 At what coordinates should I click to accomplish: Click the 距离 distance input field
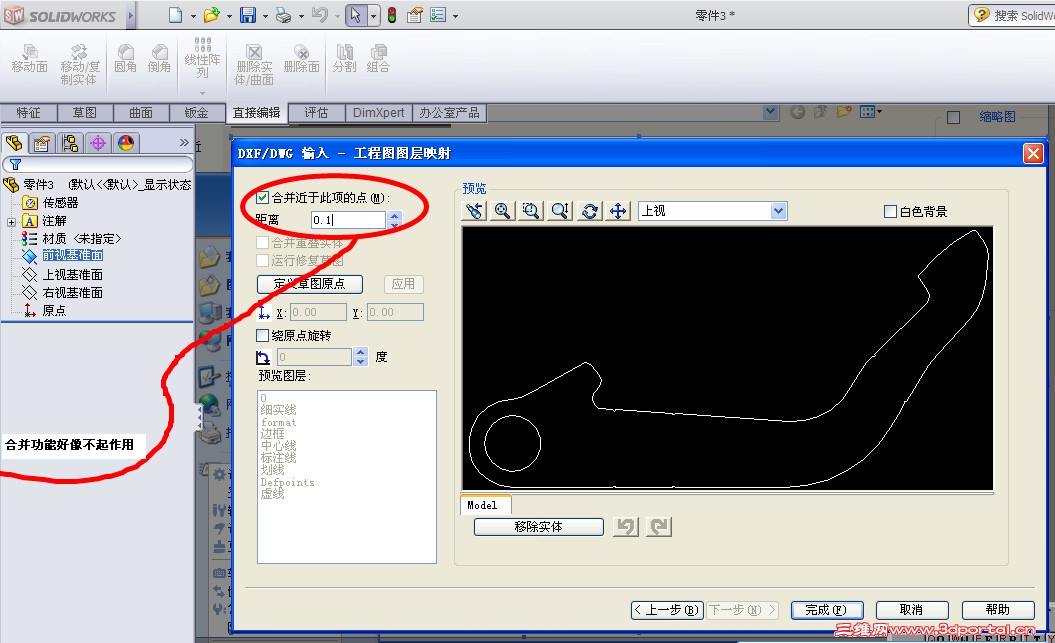(x=348, y=219)
